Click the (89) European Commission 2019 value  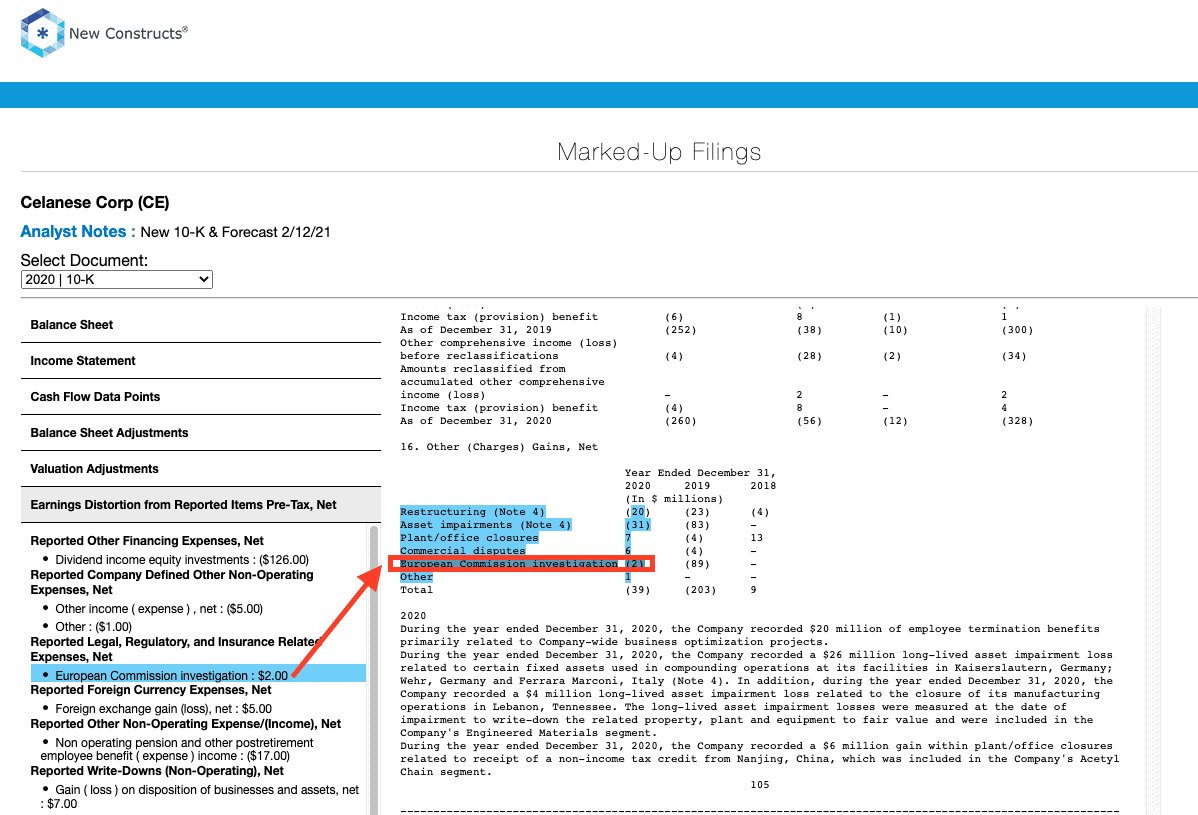point(697,564)
